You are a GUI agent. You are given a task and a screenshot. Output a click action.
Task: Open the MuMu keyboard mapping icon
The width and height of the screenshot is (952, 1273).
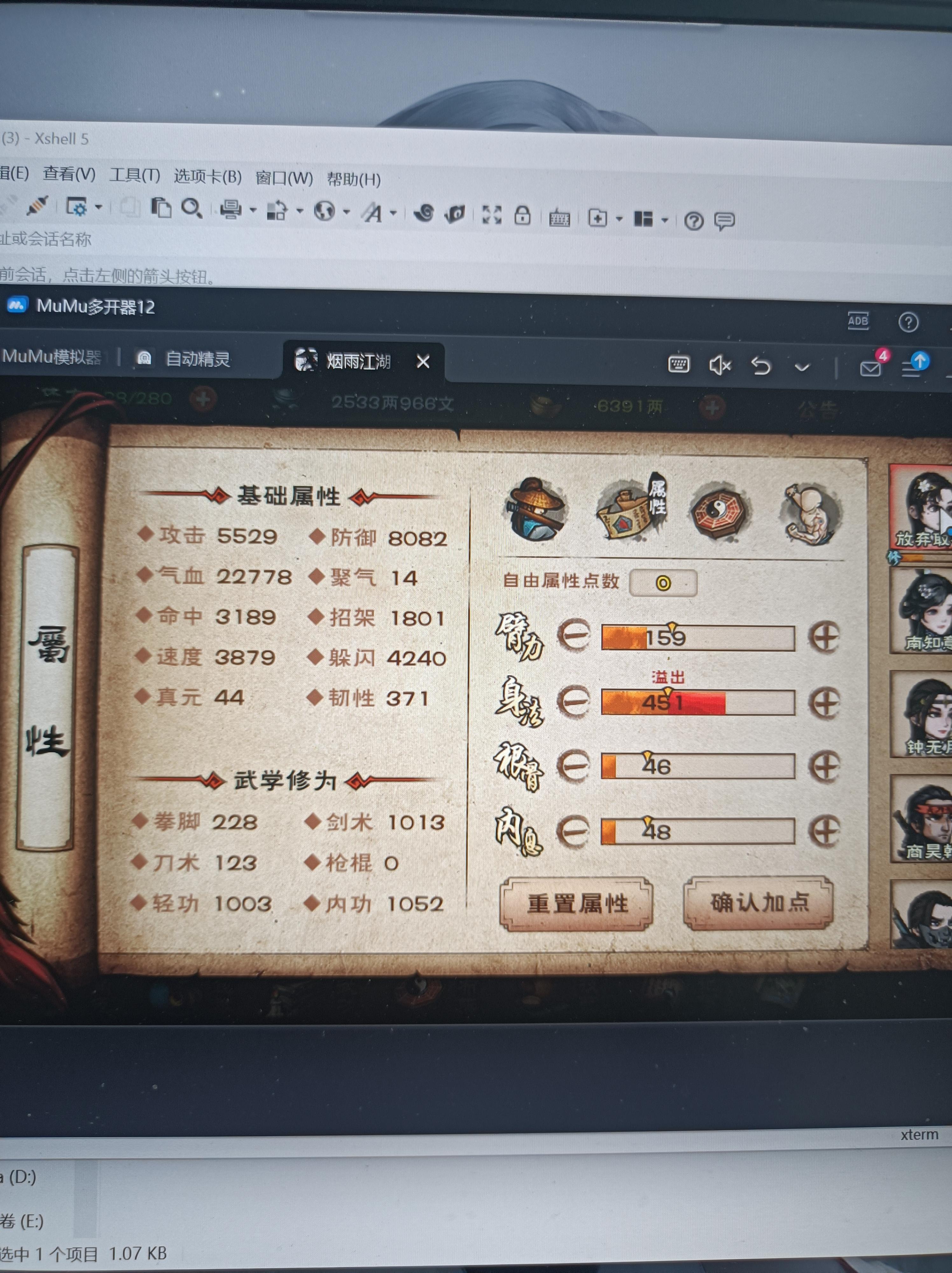tap(679, 364)
